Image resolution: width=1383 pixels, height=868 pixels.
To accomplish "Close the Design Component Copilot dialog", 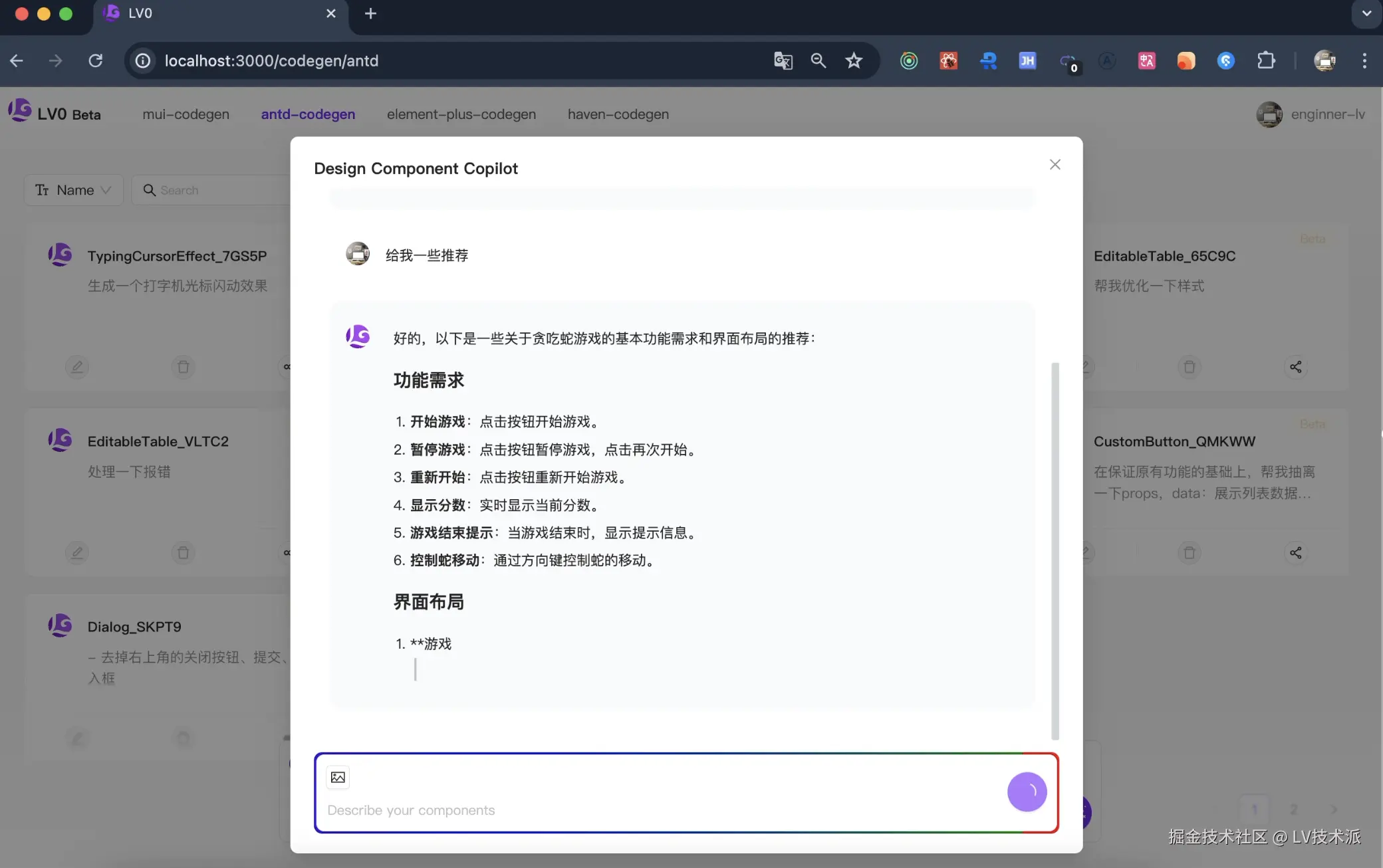I will [x=1055, y=164].
